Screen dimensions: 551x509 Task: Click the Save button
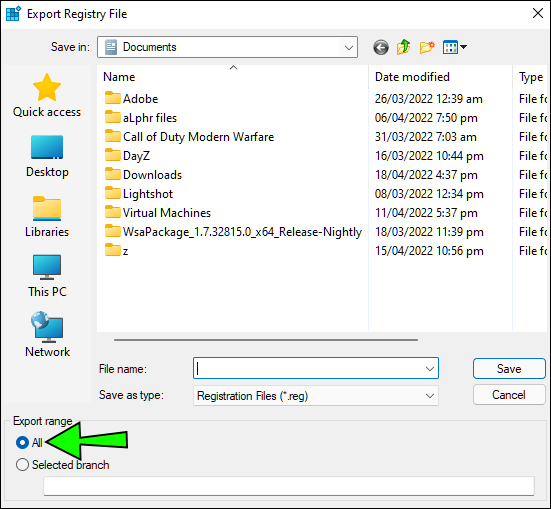coord(509,369)
